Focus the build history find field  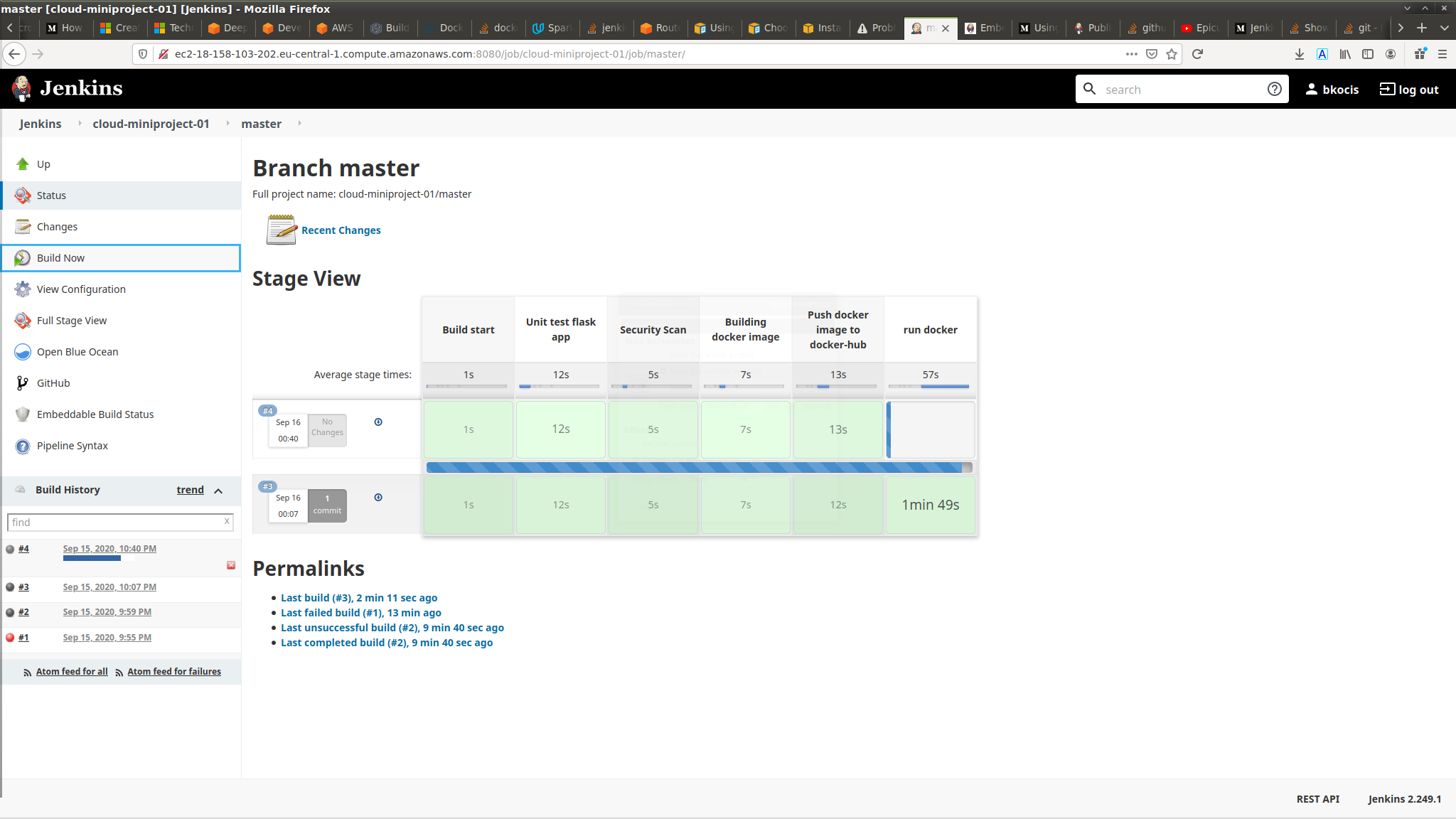pyautogui.click(x=115, y=523)
